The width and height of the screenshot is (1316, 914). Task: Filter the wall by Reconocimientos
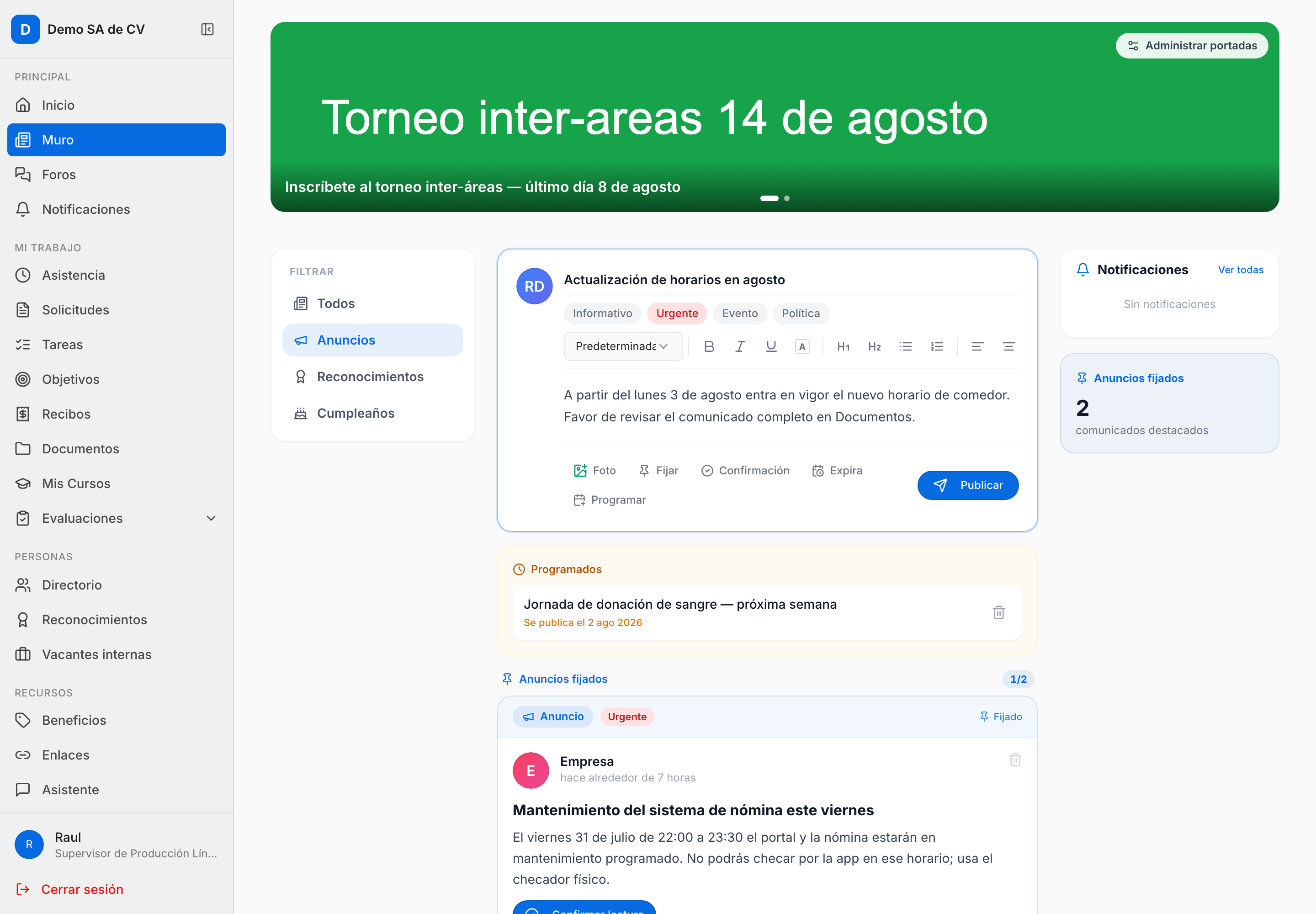click(373, 377)
